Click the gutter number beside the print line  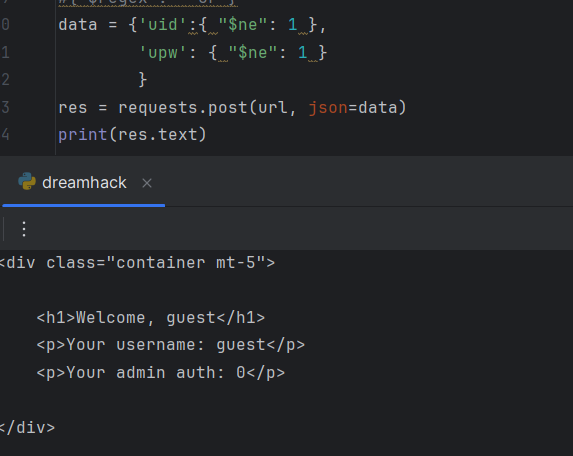5,135
